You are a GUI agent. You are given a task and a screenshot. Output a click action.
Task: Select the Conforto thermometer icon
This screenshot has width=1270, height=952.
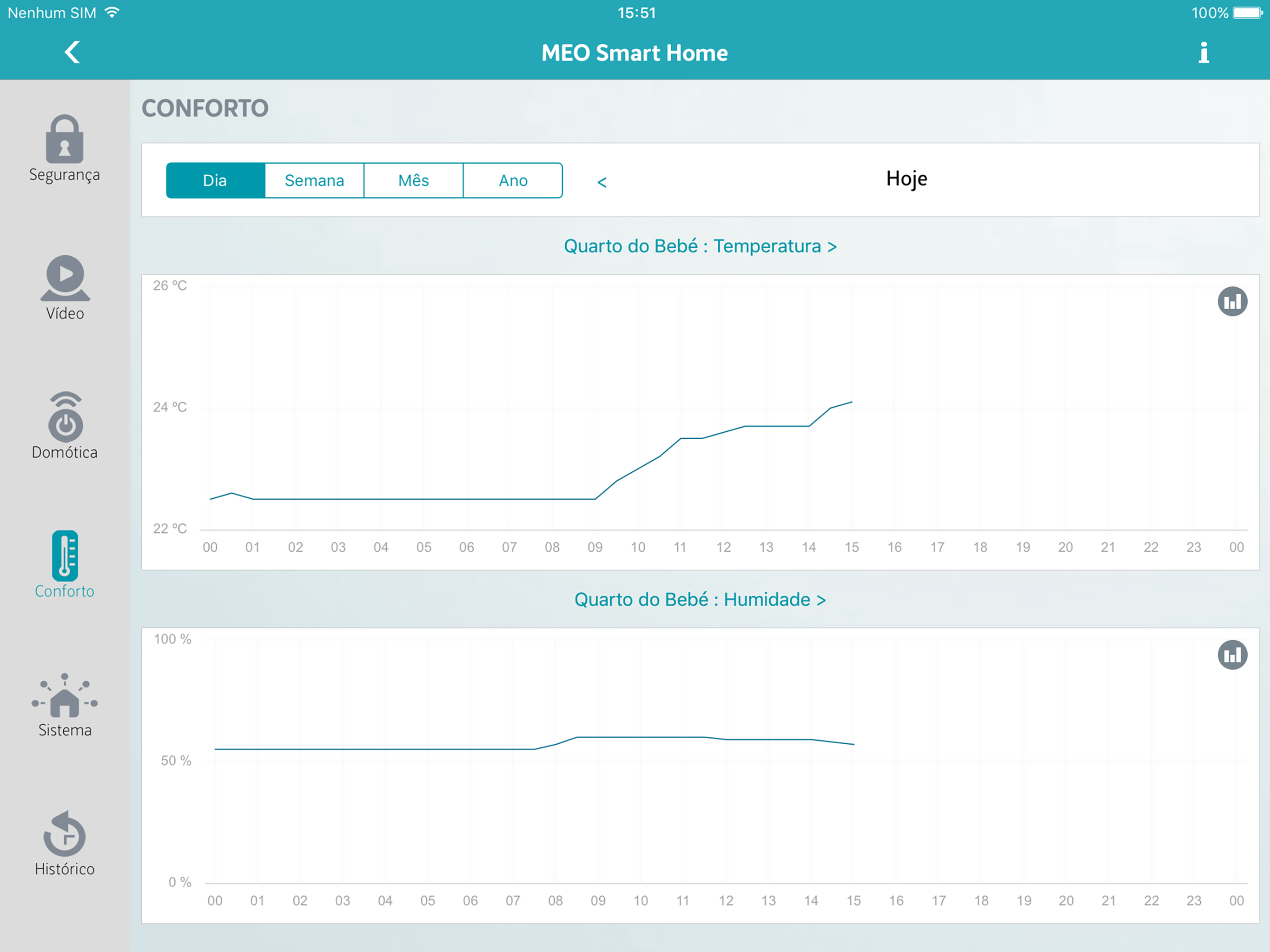(65, 556)
